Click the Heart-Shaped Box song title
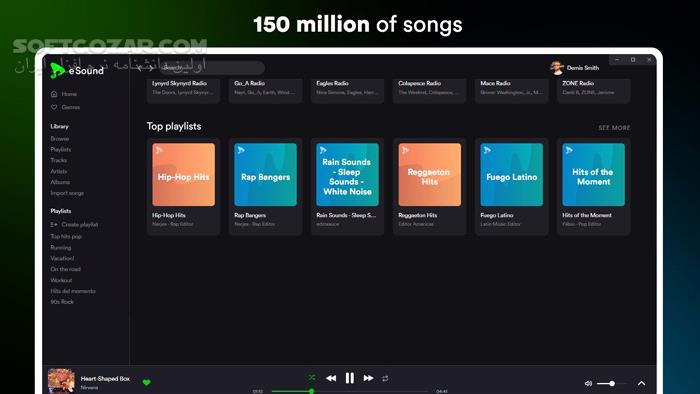This screenshot has height=394, width=700. 105,378
